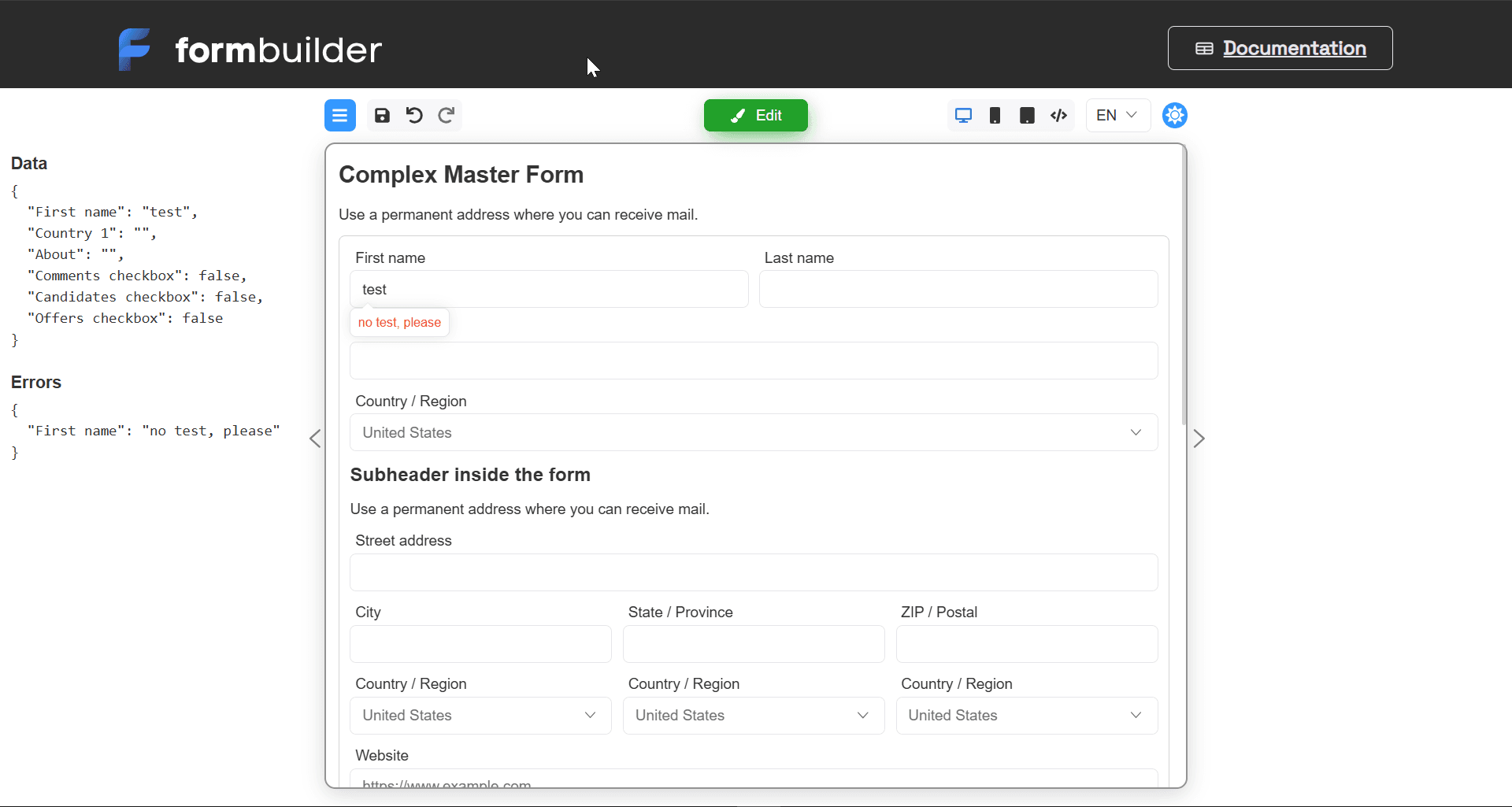The width and height of the screenshot is (1512, 807).
Task: Open the blue settings gear
Action: click(x=1174, y=116)
